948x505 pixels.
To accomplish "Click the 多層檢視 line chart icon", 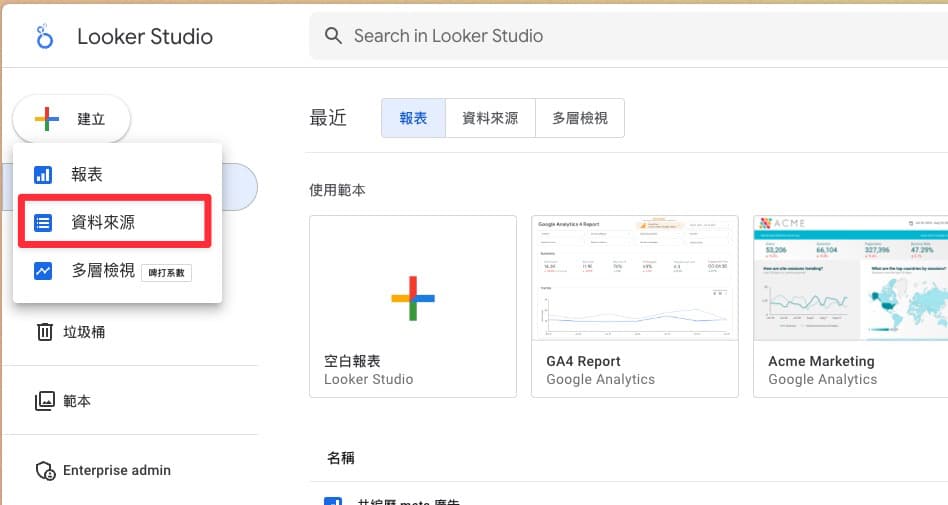I will click(x=43, y=271).
